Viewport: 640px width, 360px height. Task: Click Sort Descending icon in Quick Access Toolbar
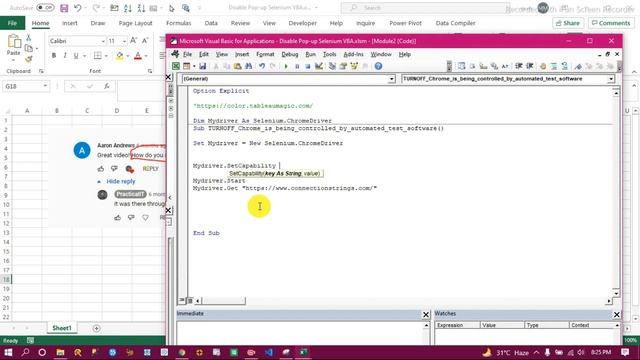[x=141, y=8]
